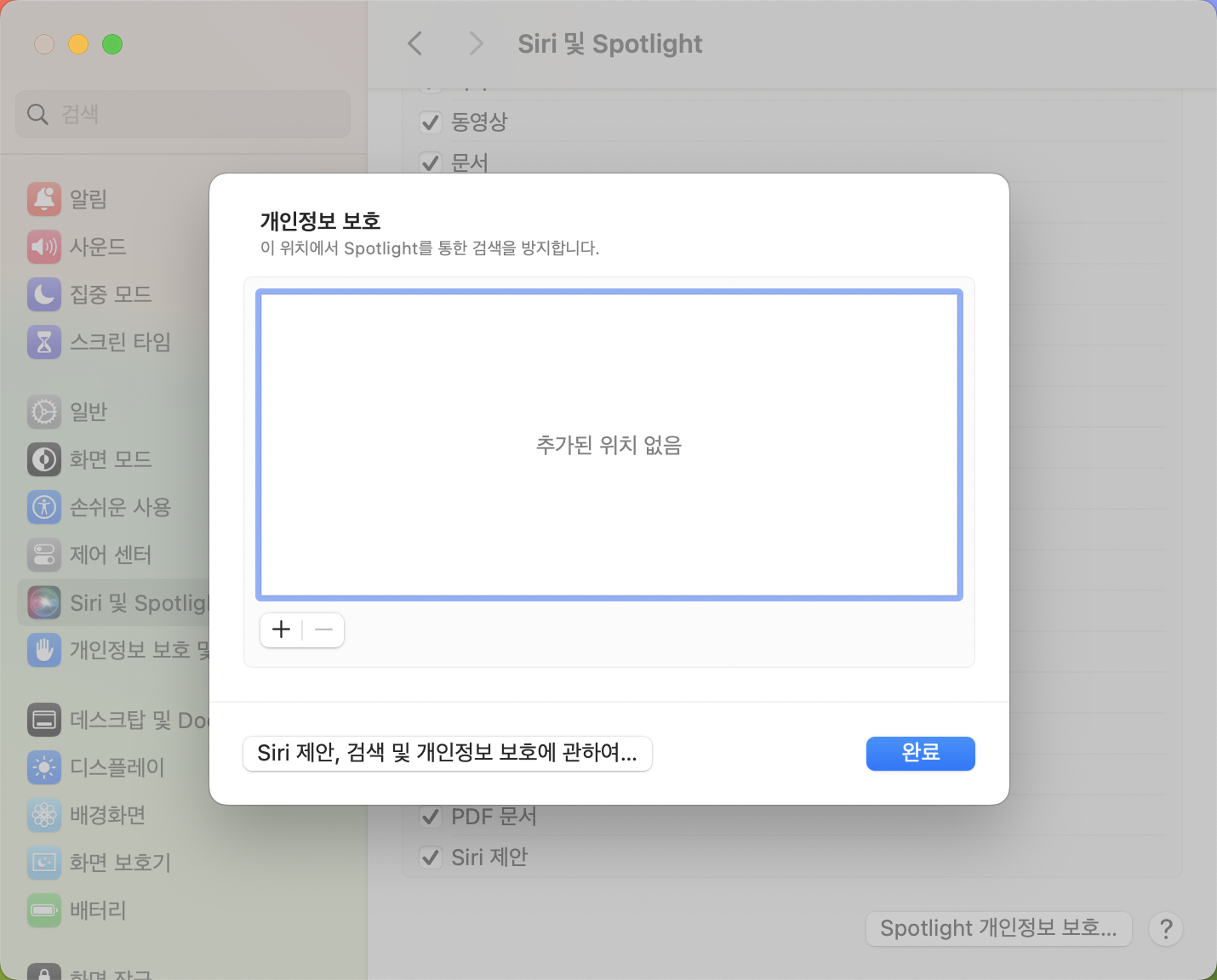Uncheck the 문서 search result checkbox
1217x980 pixels.
point(431,162)
